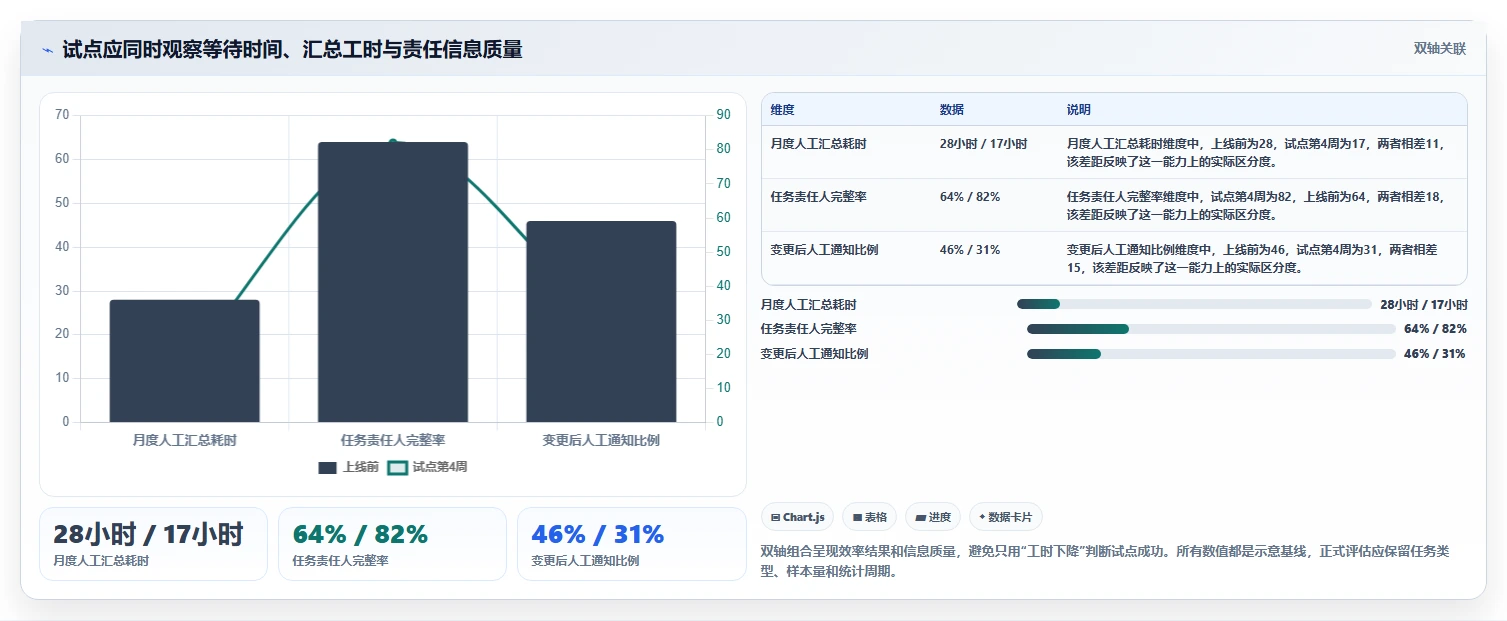Viewport: 1507px width, 621px height.
Task: Click the 说明 table column header
Action: click(1079, 110)
